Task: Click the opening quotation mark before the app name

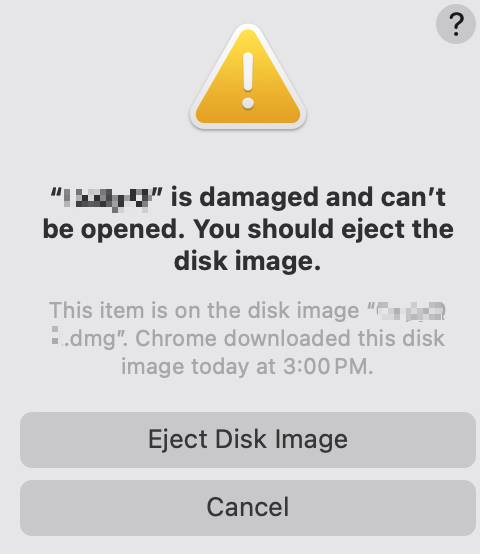Action: point(56,193)
